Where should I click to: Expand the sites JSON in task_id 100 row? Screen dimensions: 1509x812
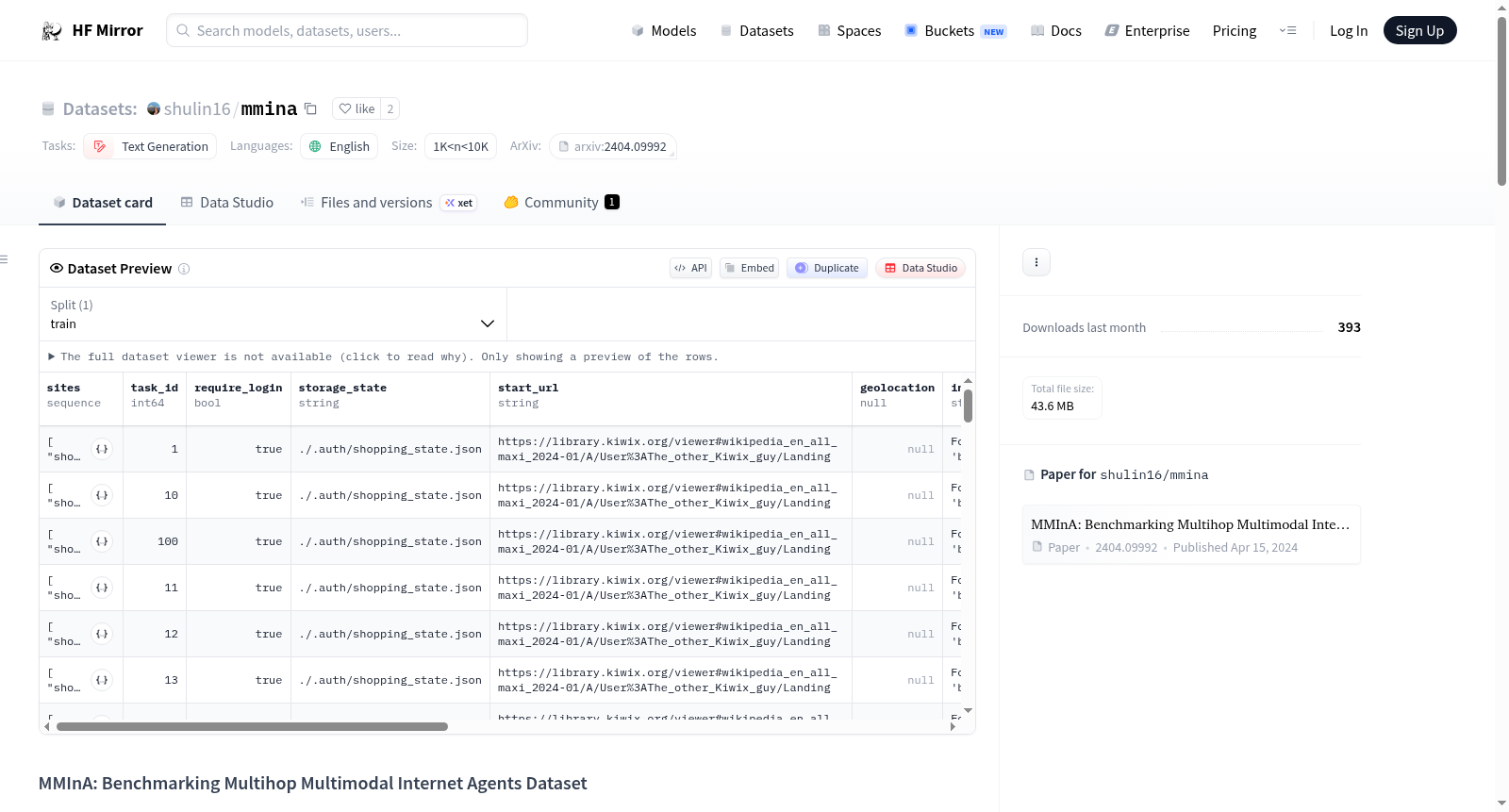click(x=102, y=541)
